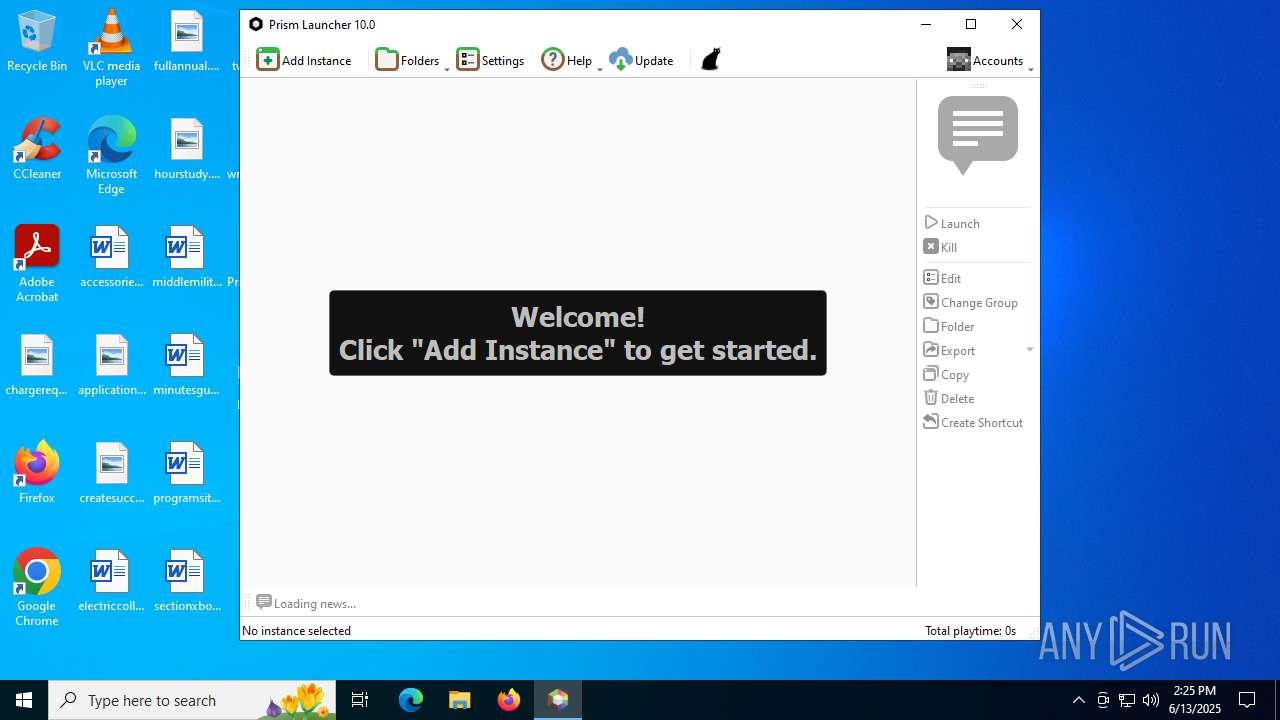The height and width of the screenshot is (720, 1280).
Task: Click the instance chat bubble icon
Action: pos(978,135)
